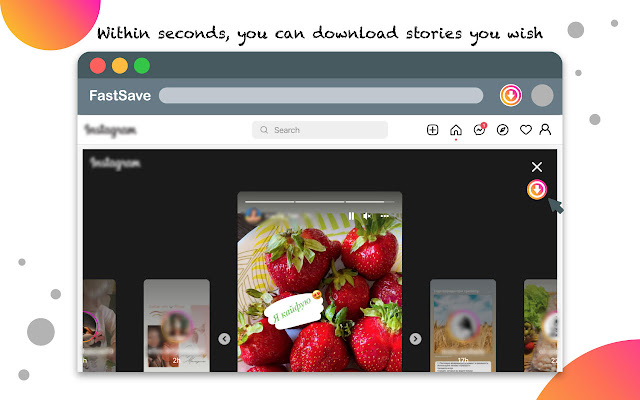
Task: Go to the Instagram home icon
Action: click(x=456, y=130)
